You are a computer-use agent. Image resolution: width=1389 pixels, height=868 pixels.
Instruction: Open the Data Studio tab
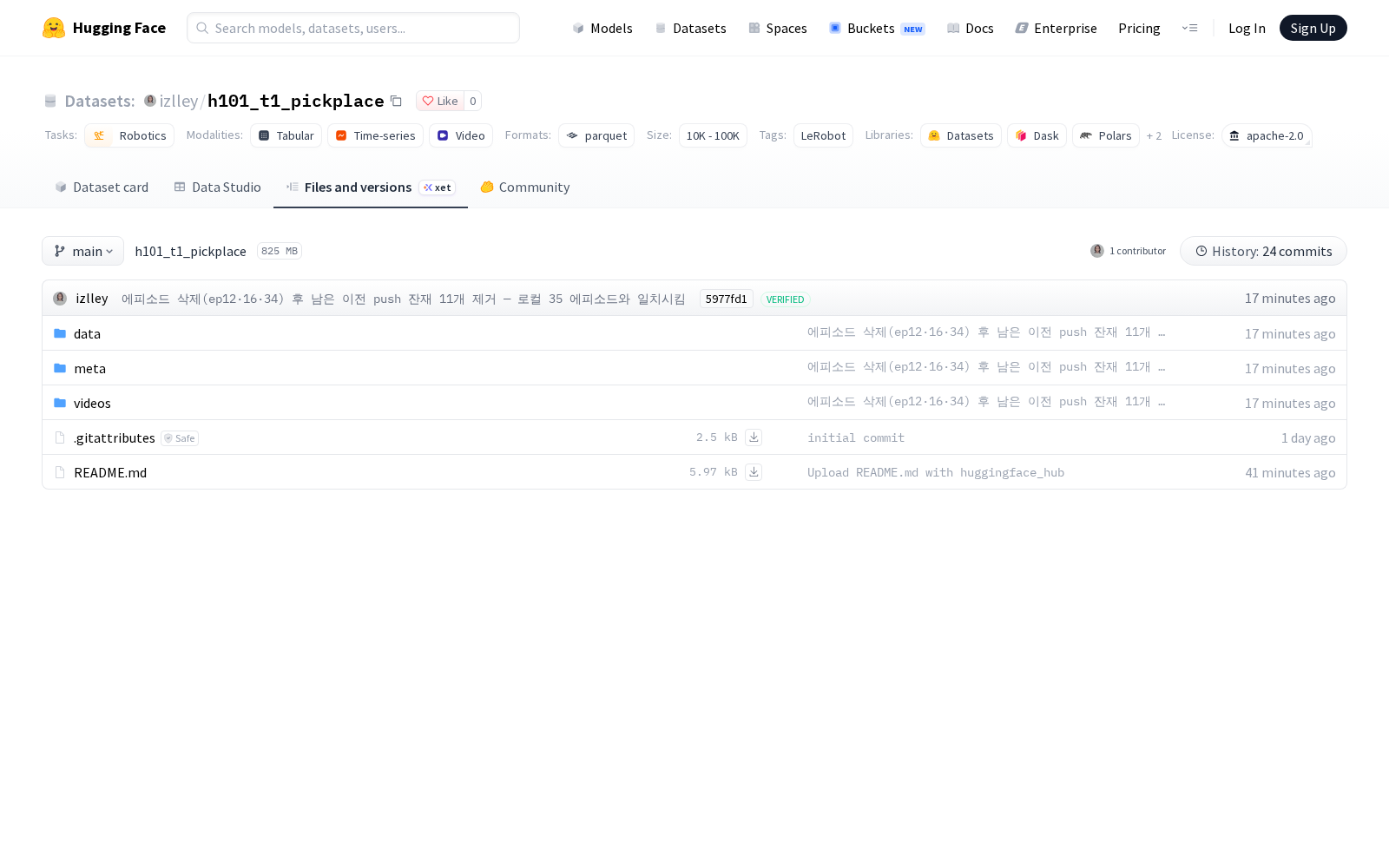click(x=217, y=187)
